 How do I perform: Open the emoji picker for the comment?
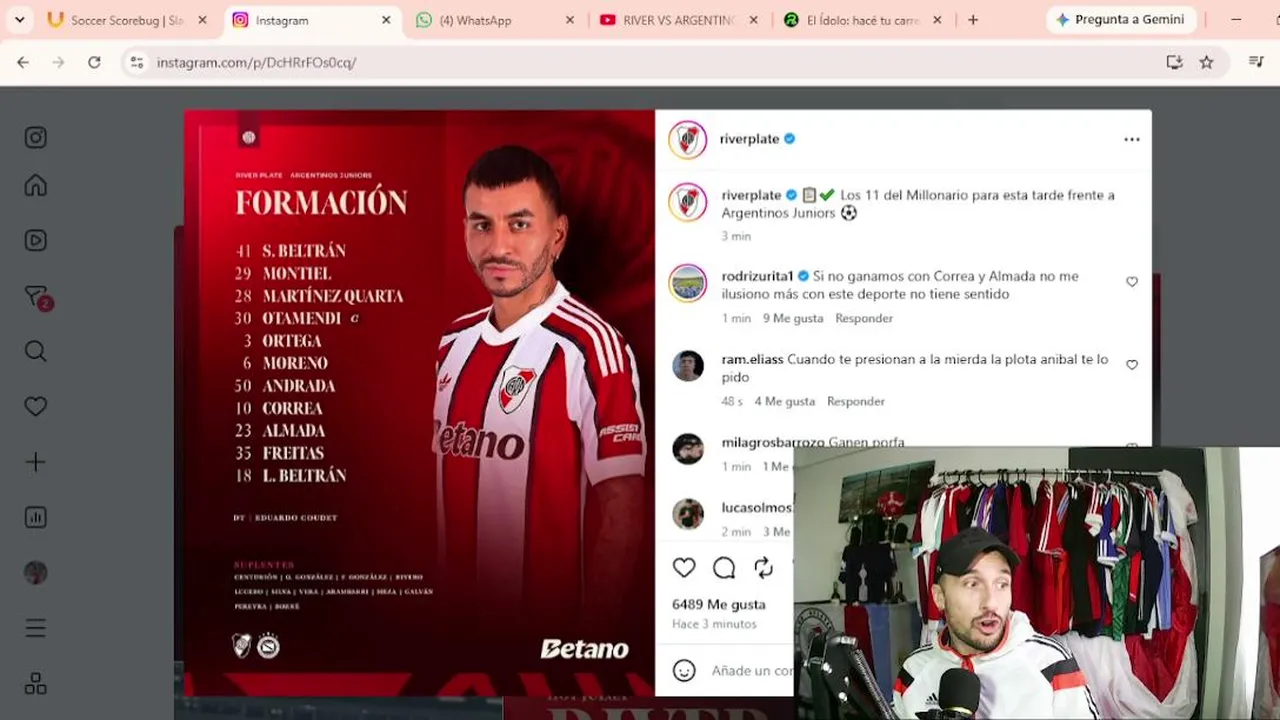(684, 670)
